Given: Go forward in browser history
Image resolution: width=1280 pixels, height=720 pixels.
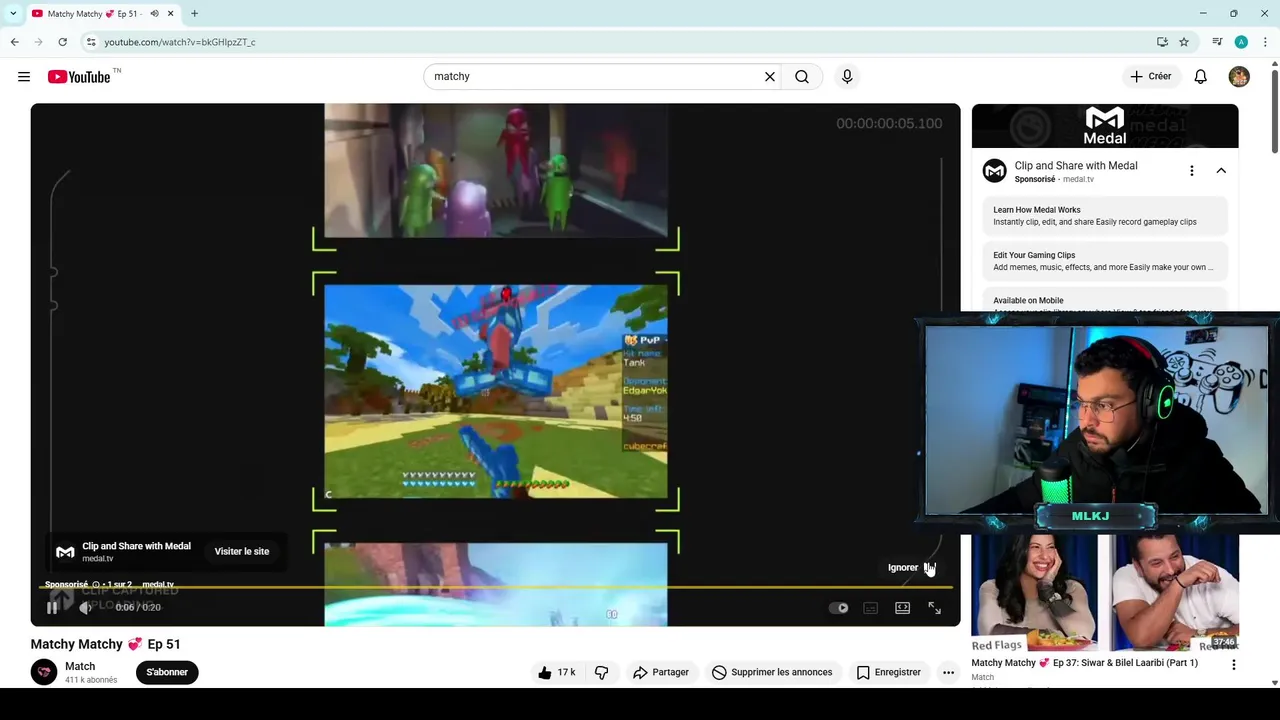Looking at the screenshot, I should click(x=39, y=42).
